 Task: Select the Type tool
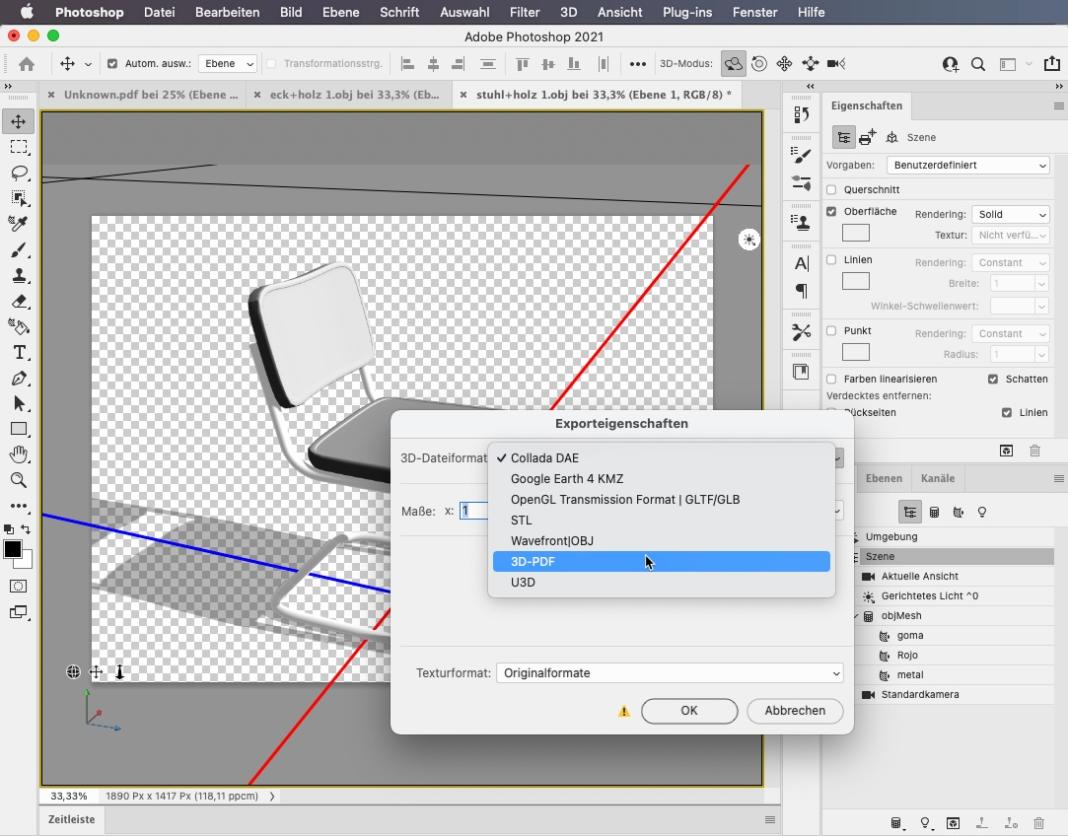(x=18, y=352)
